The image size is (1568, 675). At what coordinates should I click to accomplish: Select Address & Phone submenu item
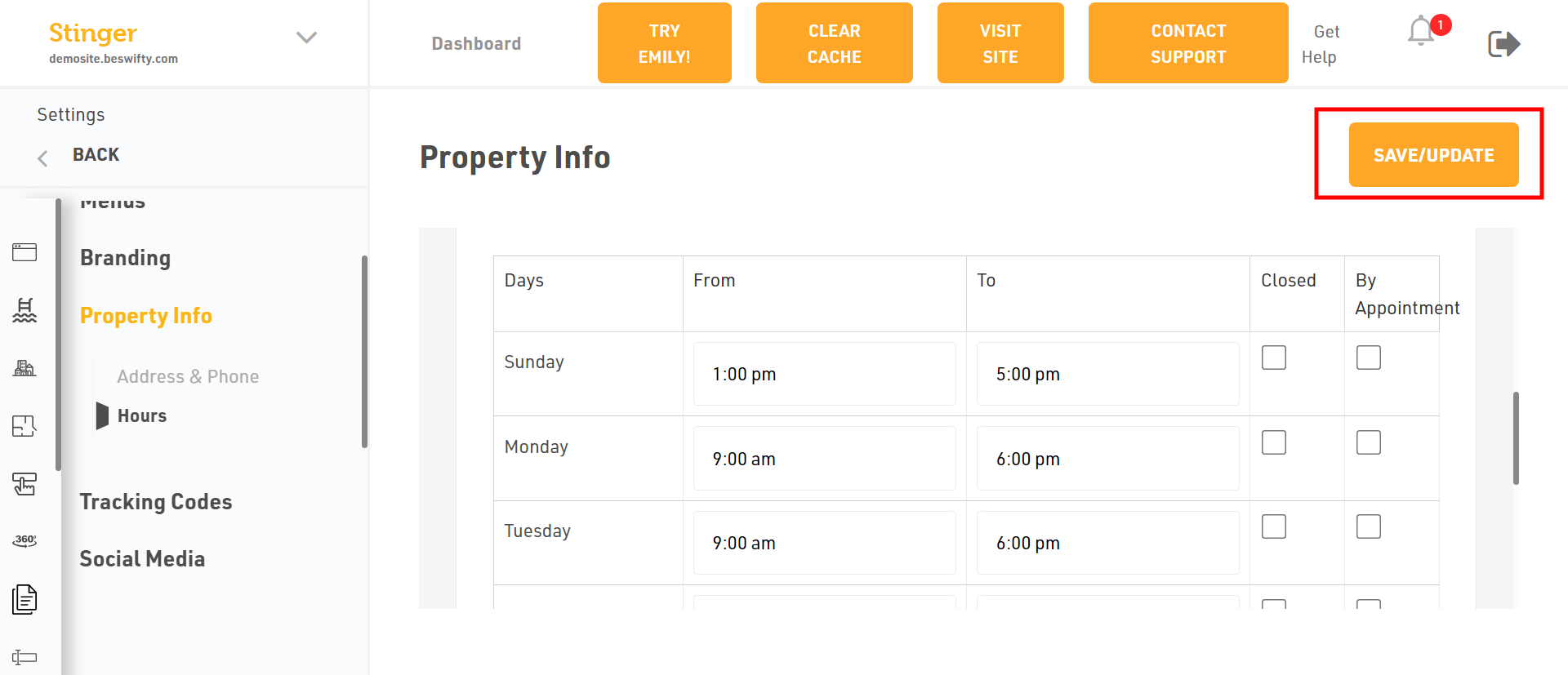click(188, 376)
